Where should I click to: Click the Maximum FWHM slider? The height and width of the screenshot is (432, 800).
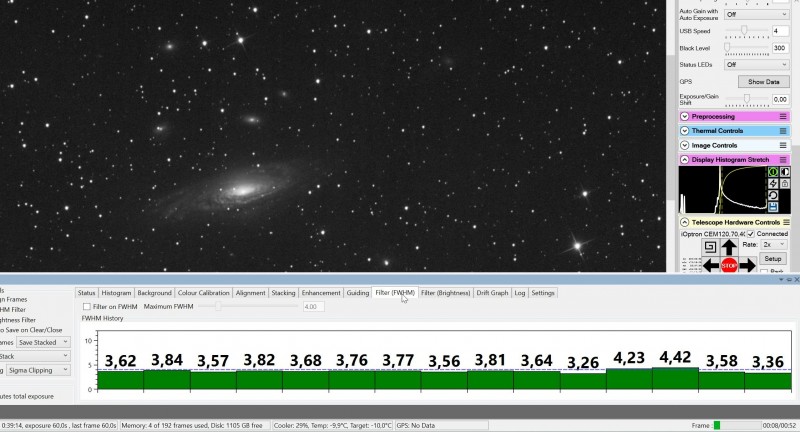click(248, 307)
